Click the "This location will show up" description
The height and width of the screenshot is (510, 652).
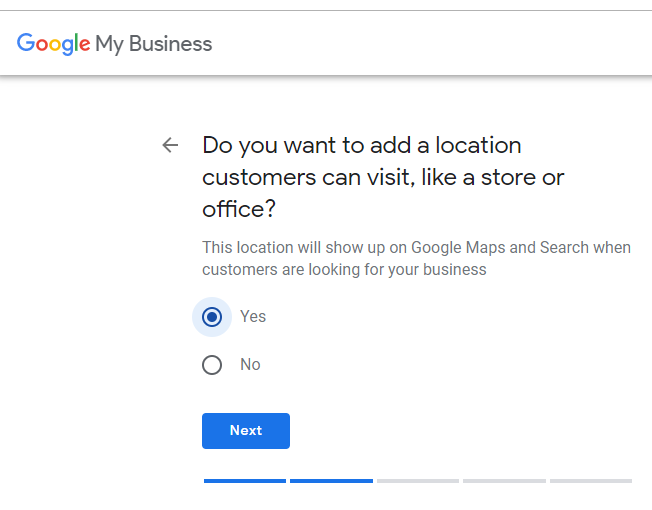click(x=416, y=259)
